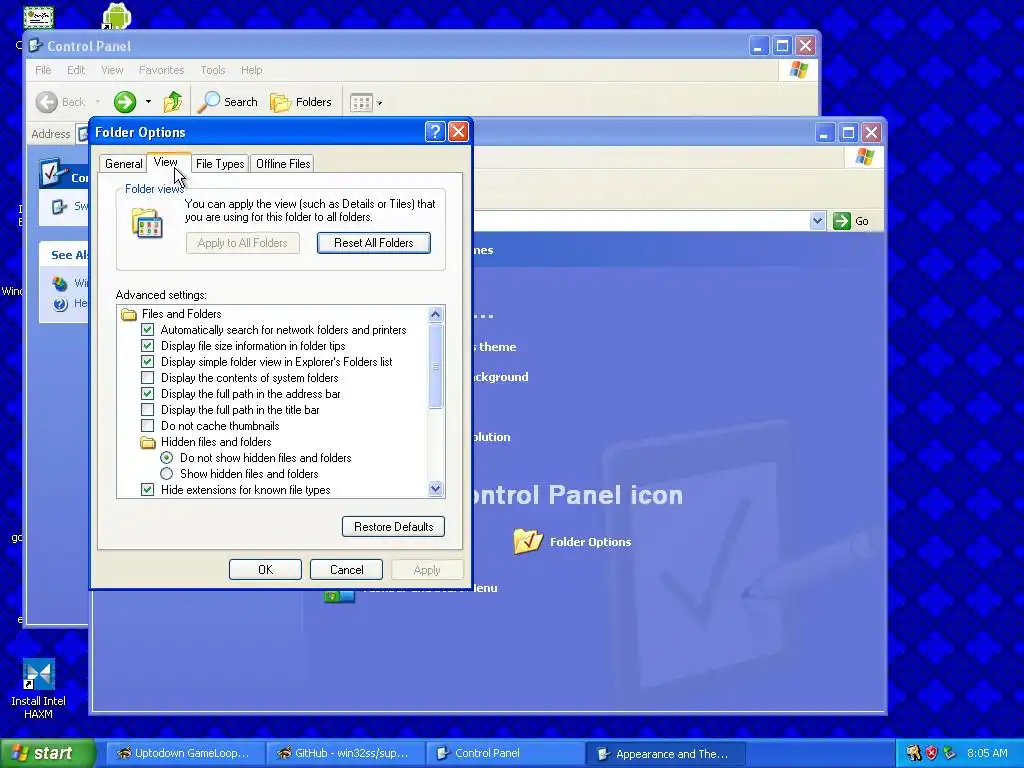The image size is (1024, 768).
Task: Click the third system tray icon
Action: (949, 754)
